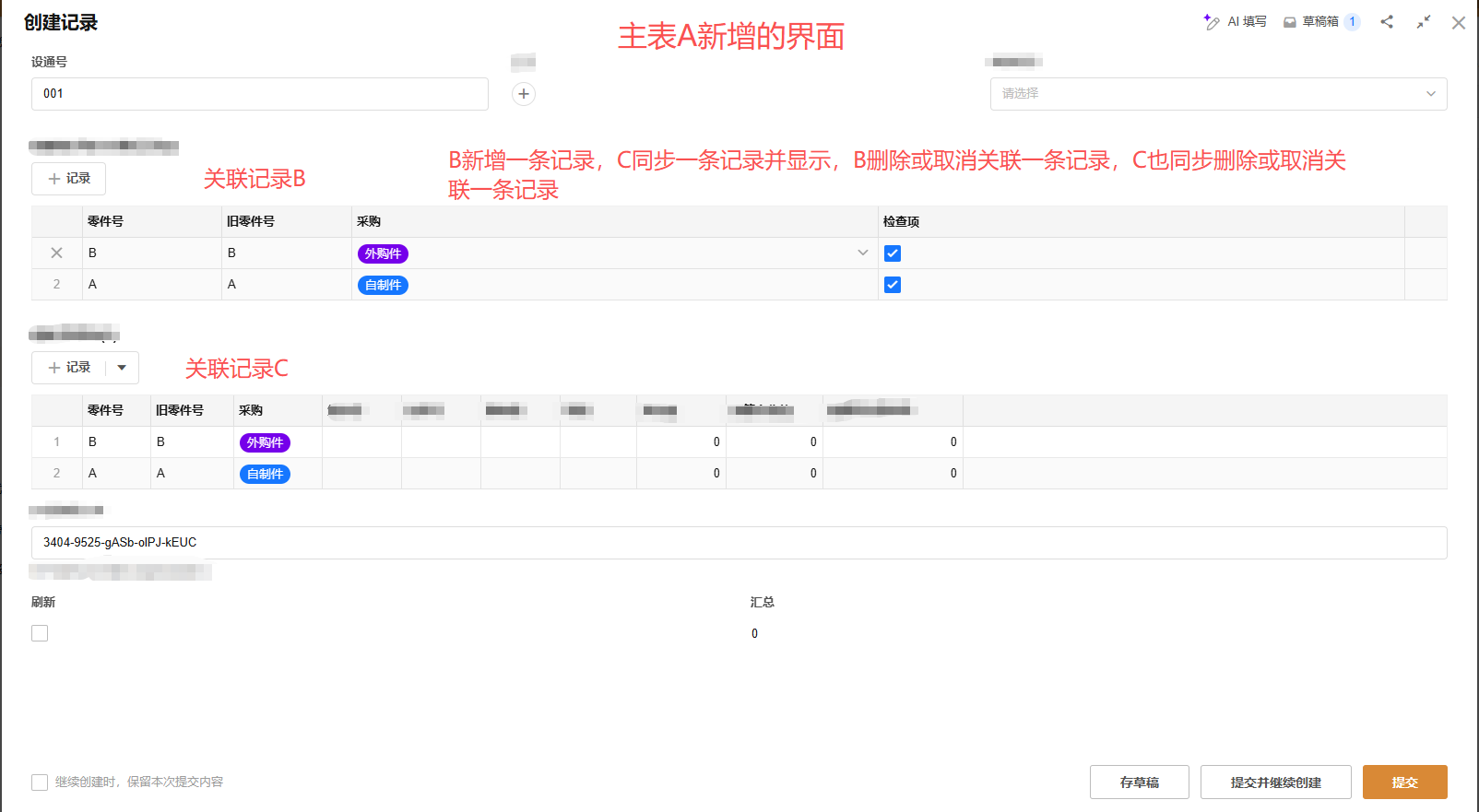Click the share icon in header

coord(1387,22)
